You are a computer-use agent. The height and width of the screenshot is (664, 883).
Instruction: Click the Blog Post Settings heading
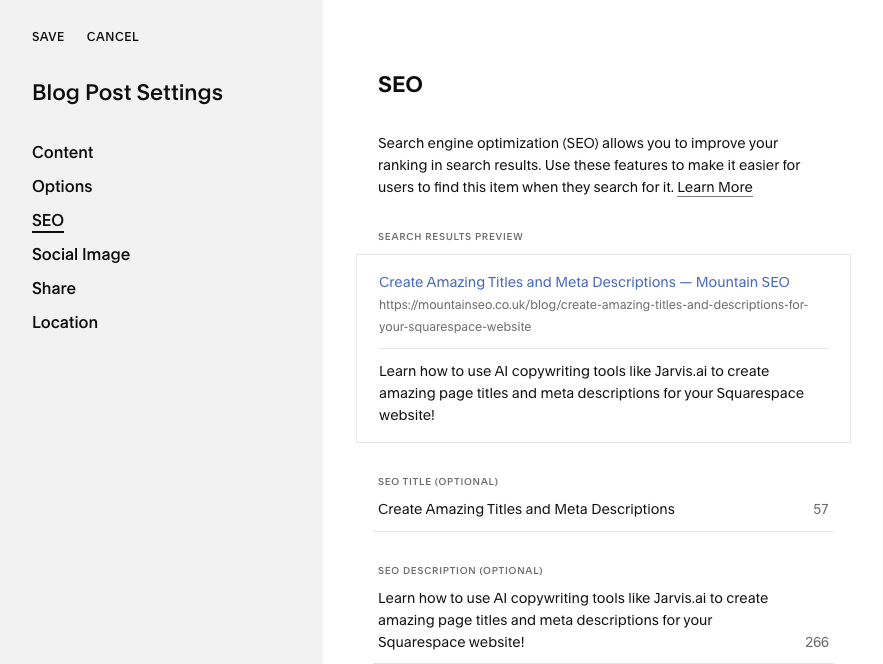pyautogui.click(x=127, y=93)
